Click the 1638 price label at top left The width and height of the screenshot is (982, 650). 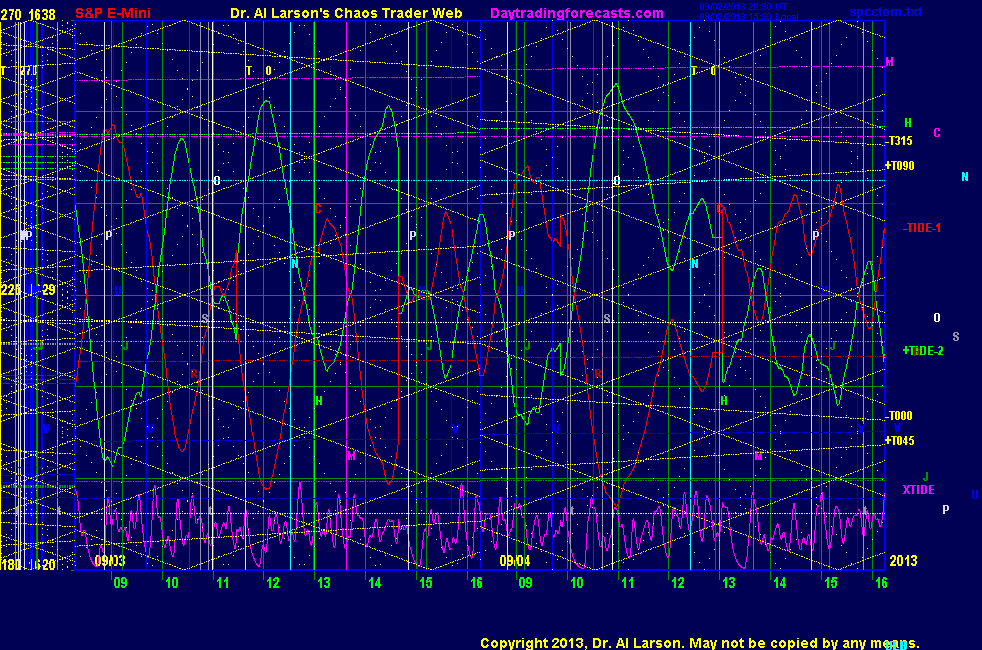pos(43,14)
